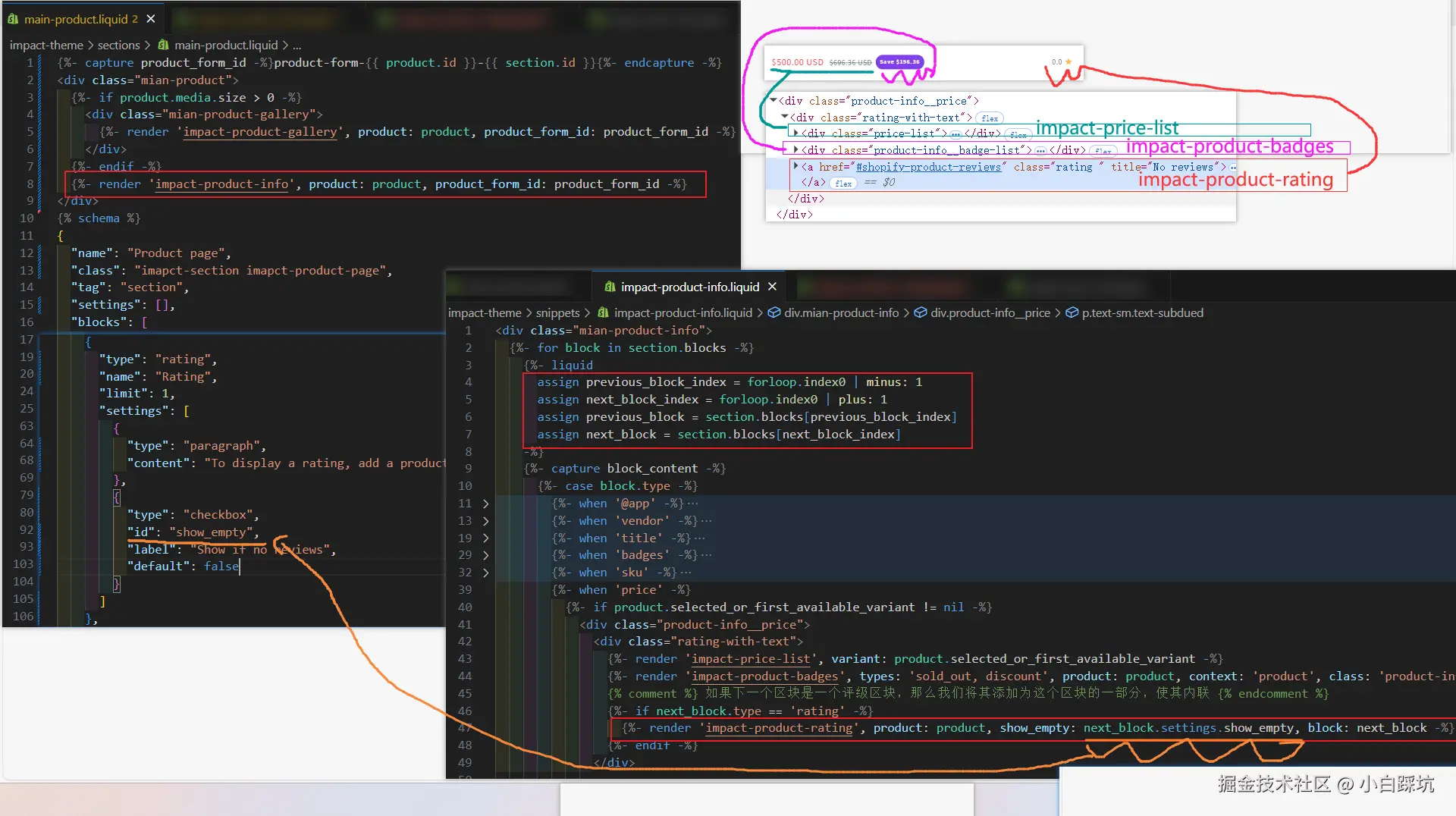Image resolution: width=1456 pixels, height=816 pixels.
Task: Click impact-product-info.liquid breadcrumb file icon
Action: click(x=603, y=313)
